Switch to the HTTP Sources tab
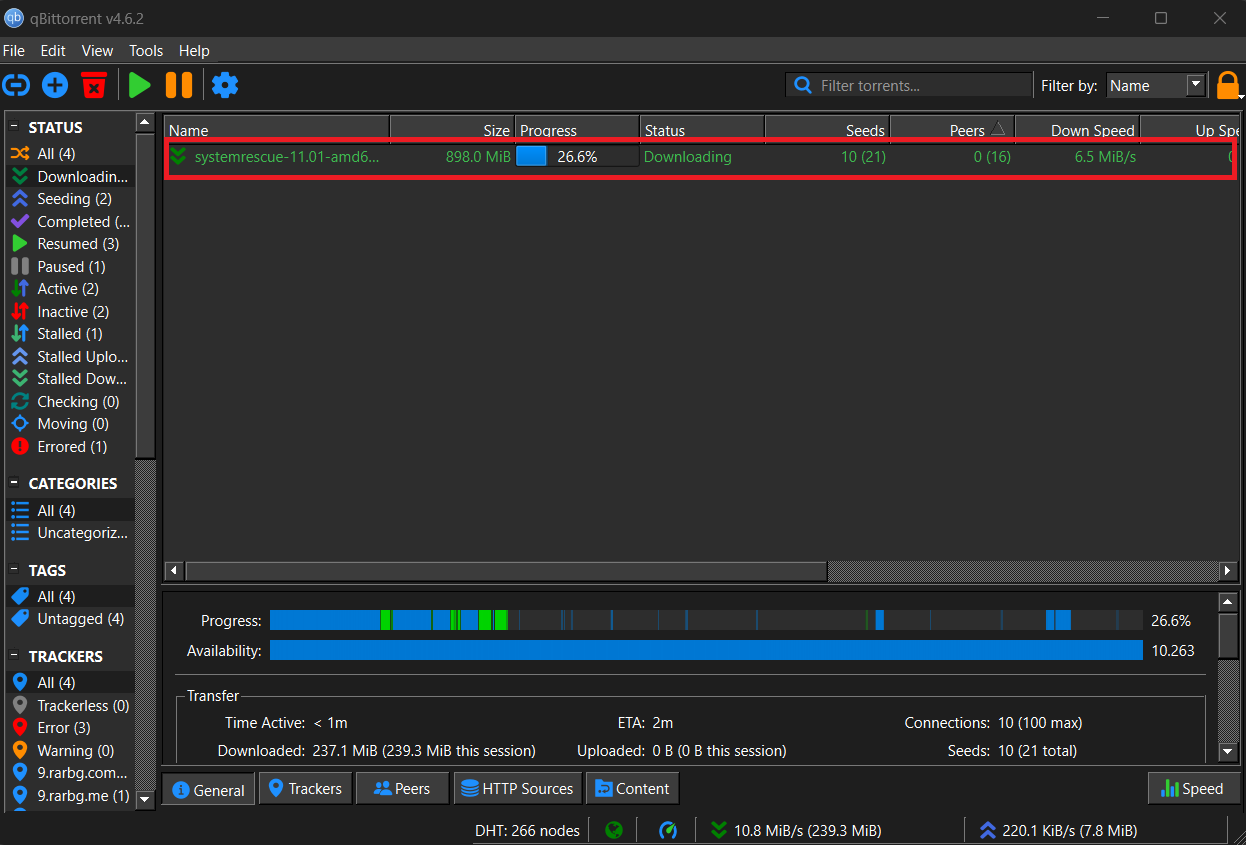Screen dimensions: 1246x845 517,788
